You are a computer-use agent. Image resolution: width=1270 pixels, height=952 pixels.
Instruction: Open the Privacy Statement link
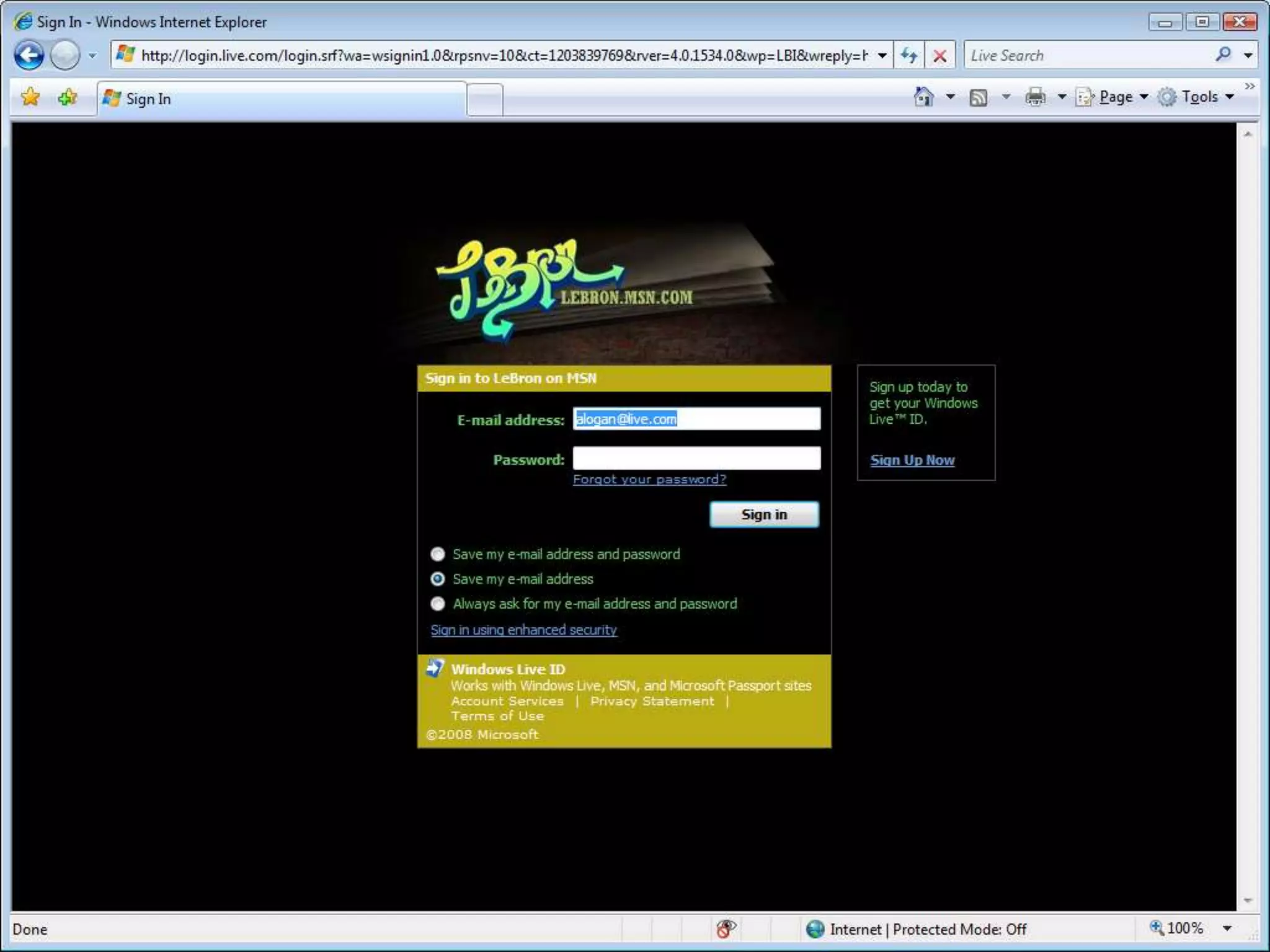coord(652,701)
